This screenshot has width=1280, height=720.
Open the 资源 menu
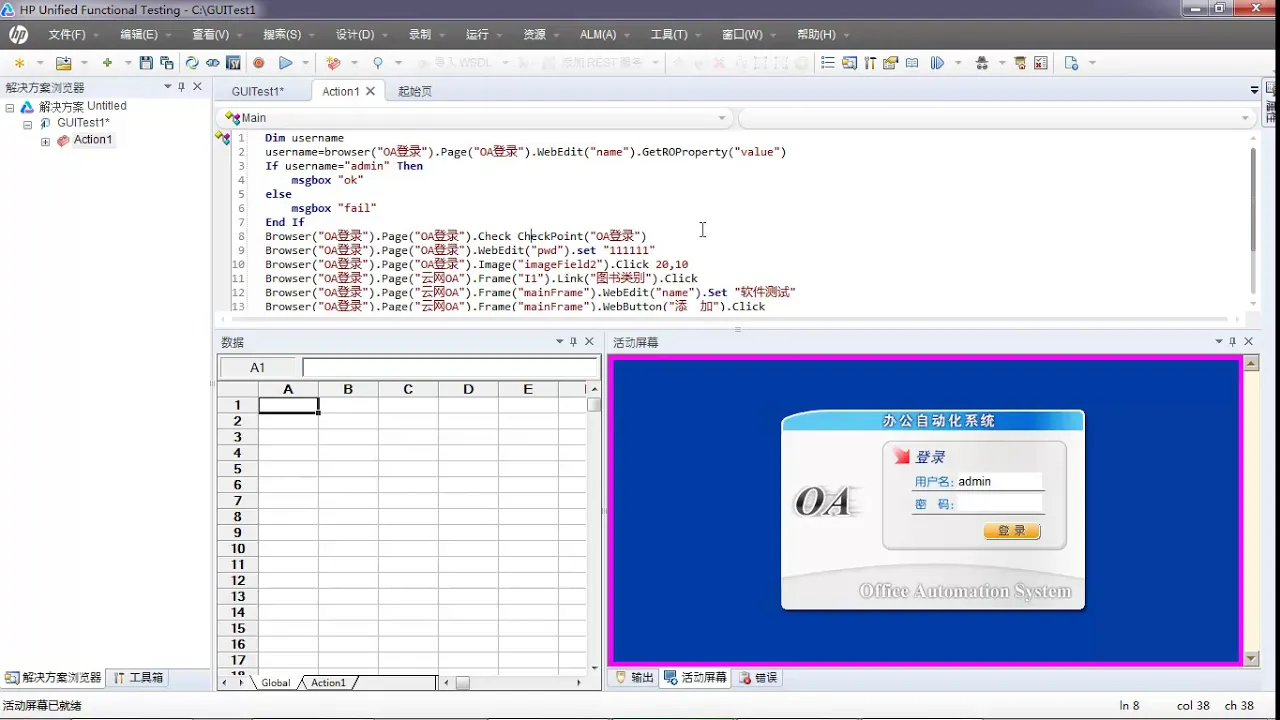click(534, 35)
